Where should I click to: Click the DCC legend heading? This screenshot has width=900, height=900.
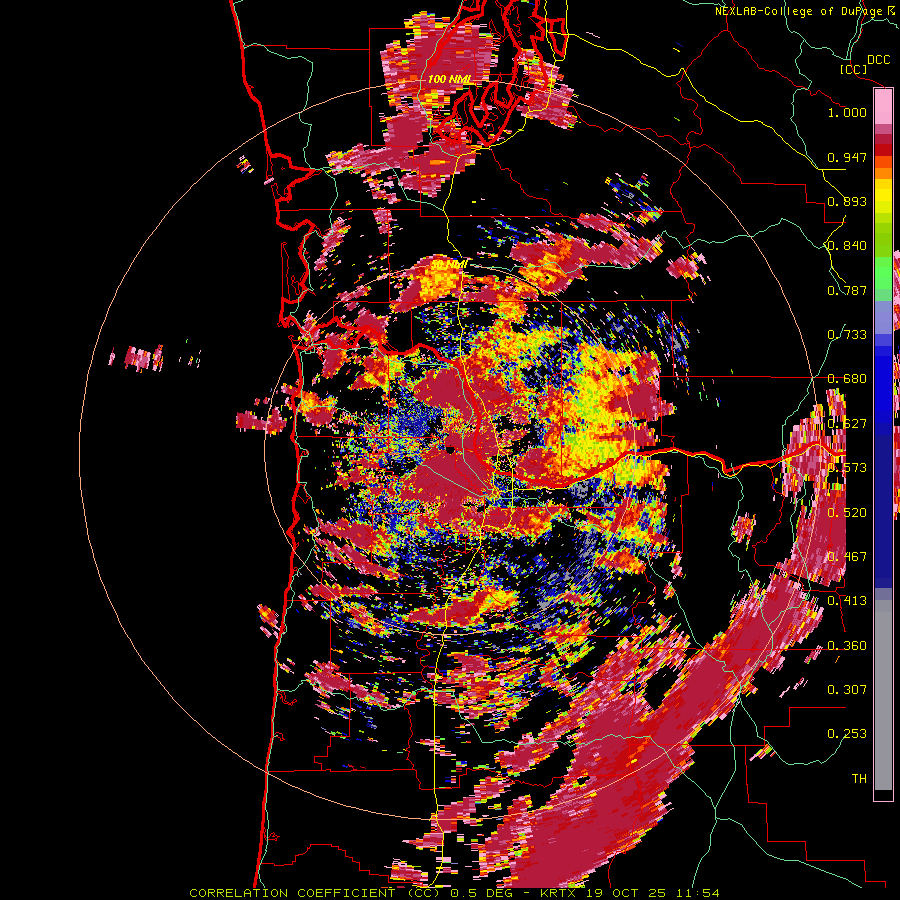point(878,60)
